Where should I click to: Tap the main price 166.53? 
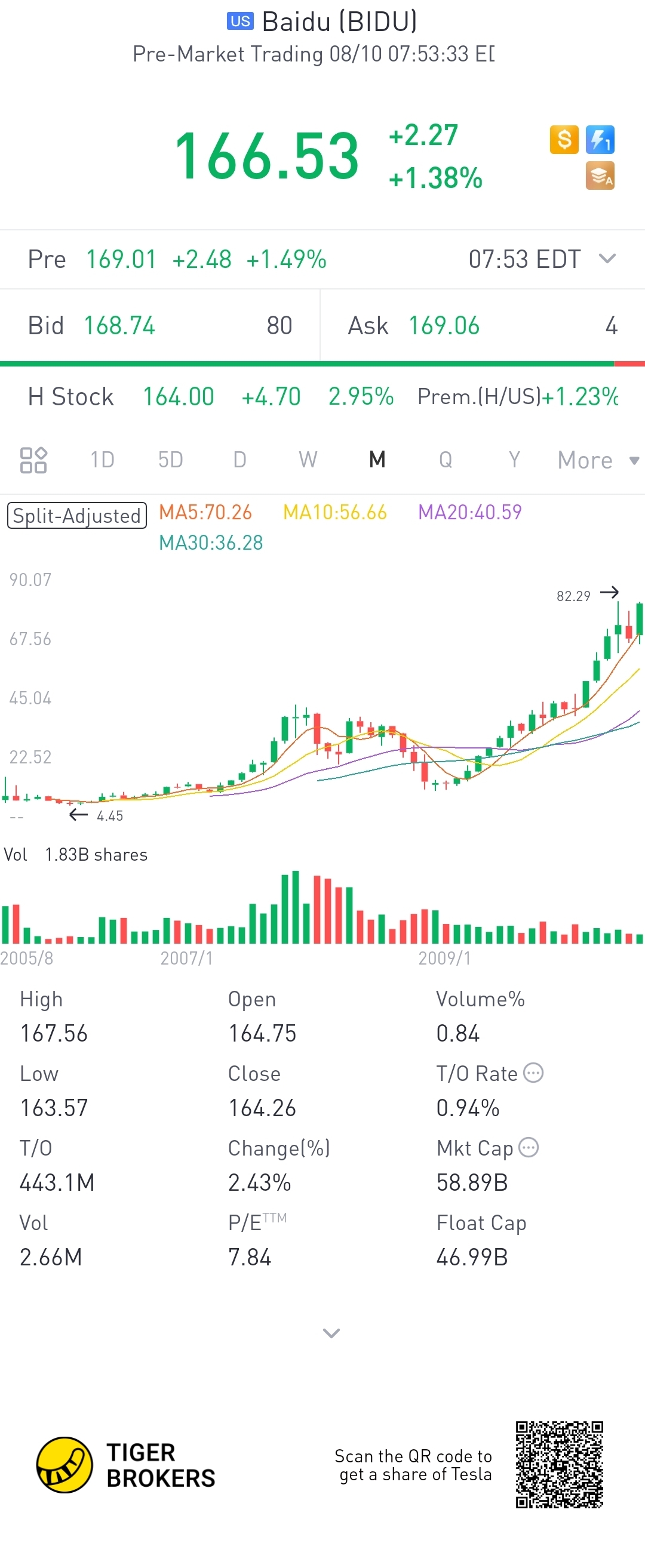pos(267,156)
